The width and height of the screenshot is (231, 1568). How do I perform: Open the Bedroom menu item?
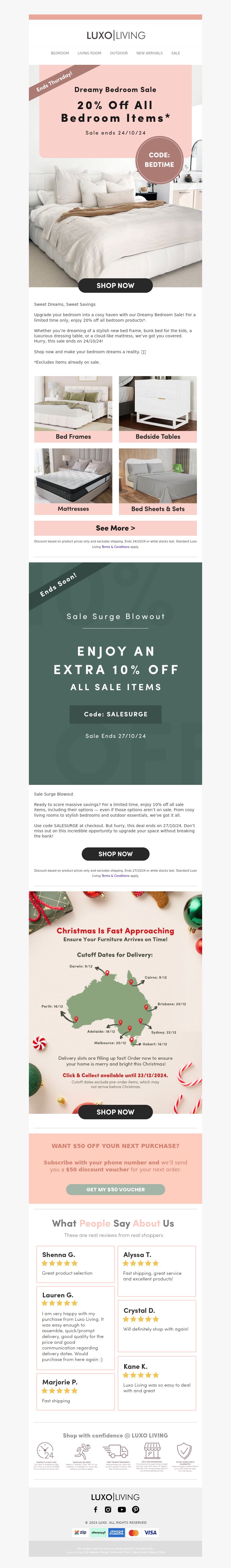[59, 53]
